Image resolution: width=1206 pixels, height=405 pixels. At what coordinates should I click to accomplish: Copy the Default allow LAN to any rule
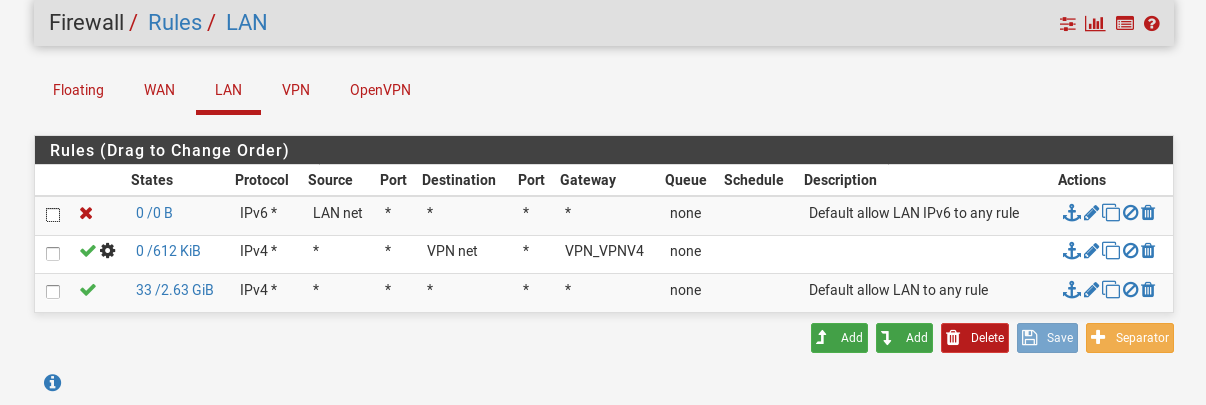1110,290
